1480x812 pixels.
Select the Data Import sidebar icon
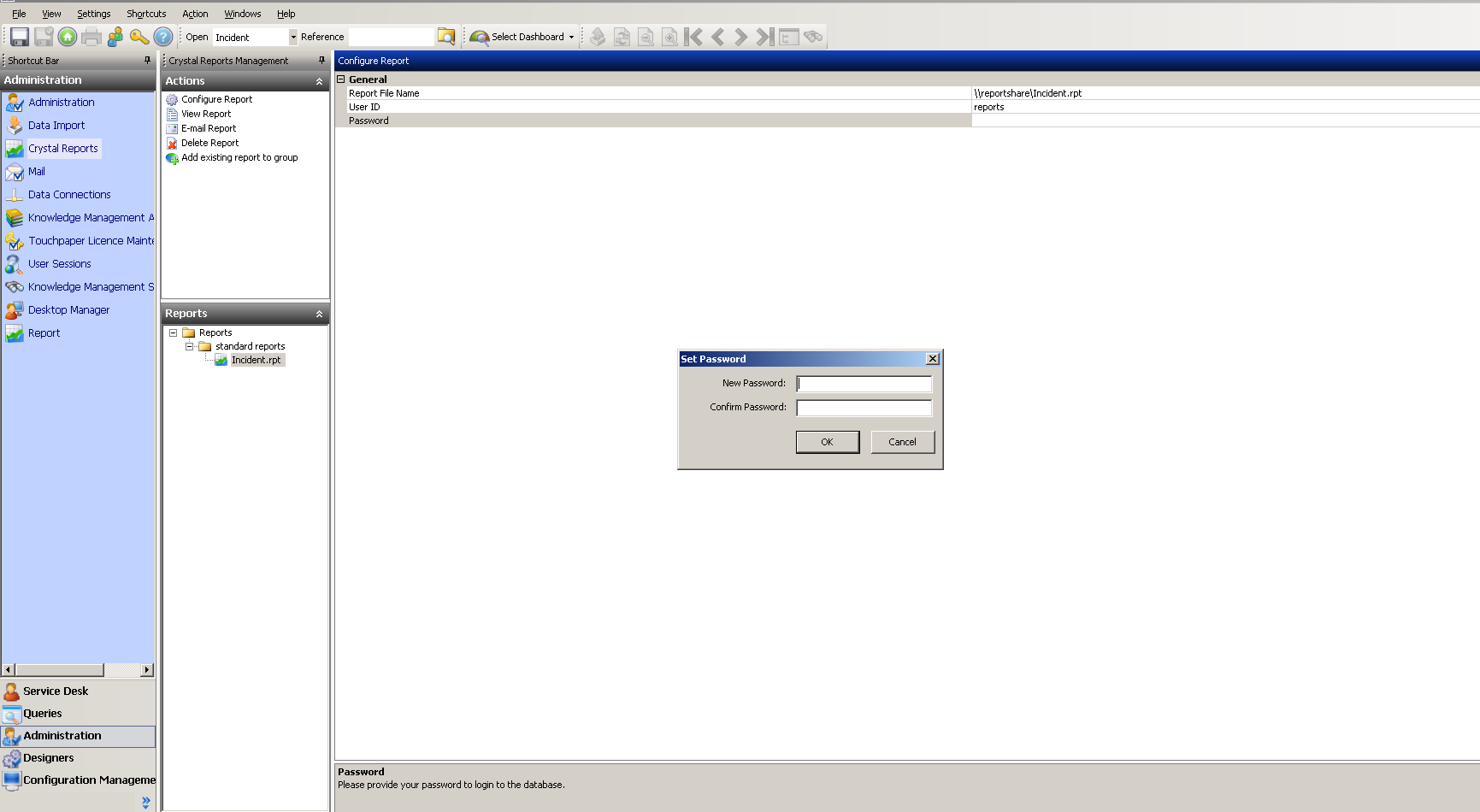coord(56,125)
